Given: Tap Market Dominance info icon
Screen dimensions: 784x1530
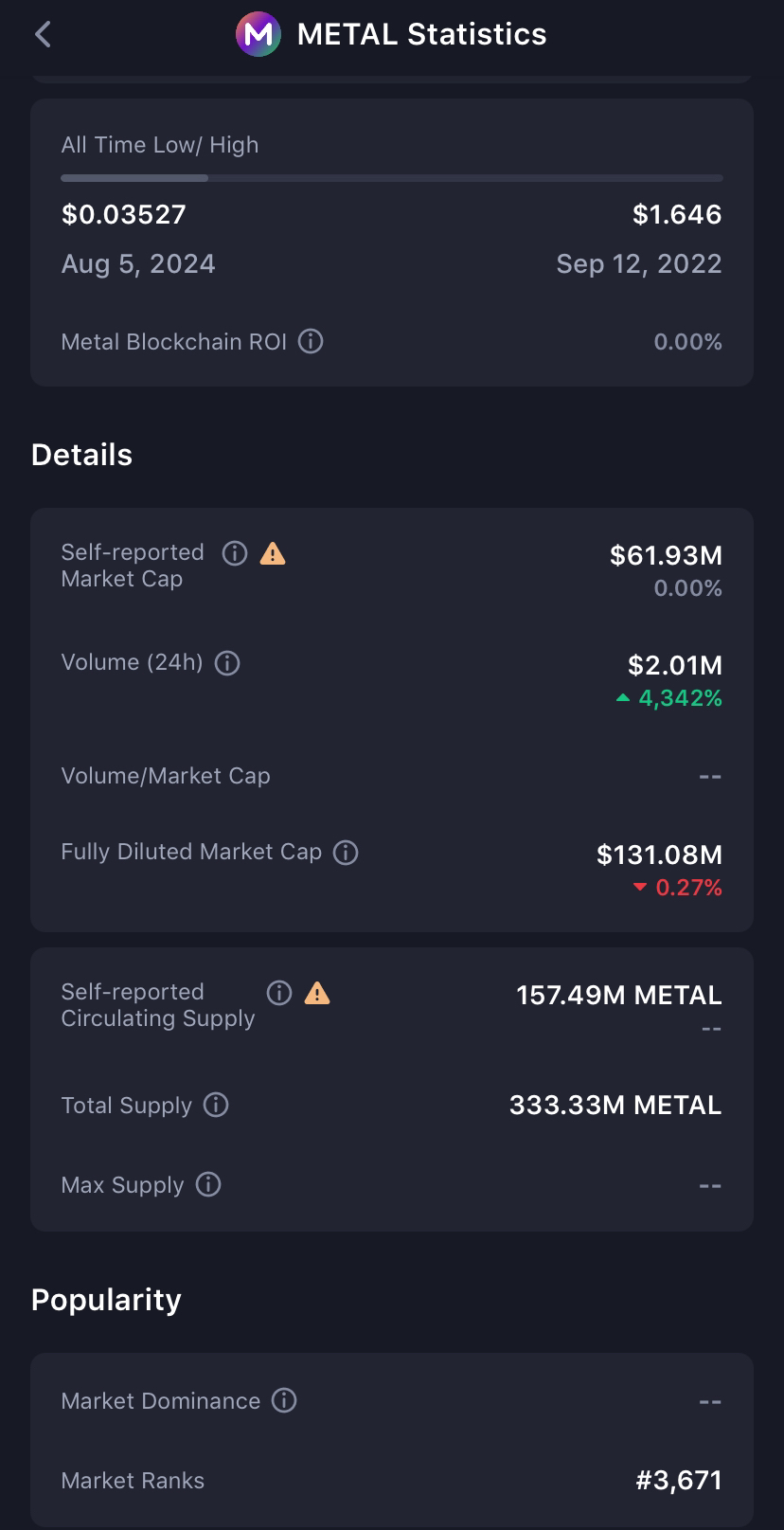Looking at the screenshot, I should point(284,1400).
